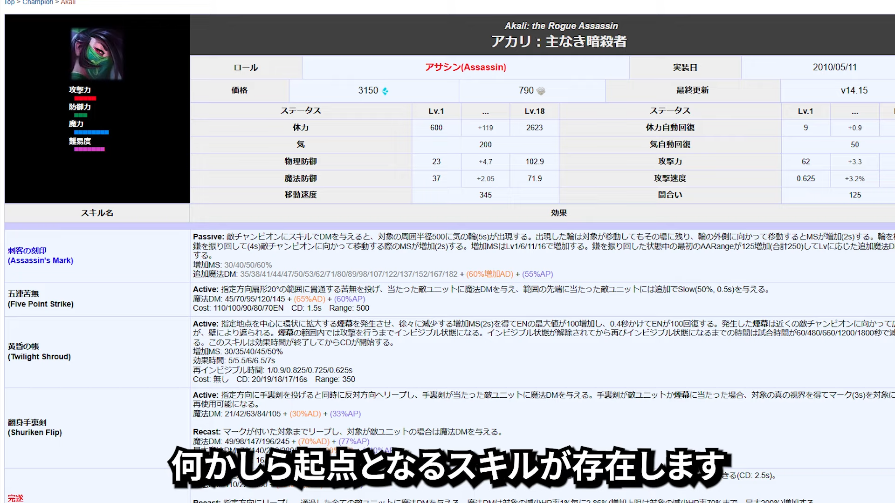Click the 0.625 attack speed value

point(805,179)
